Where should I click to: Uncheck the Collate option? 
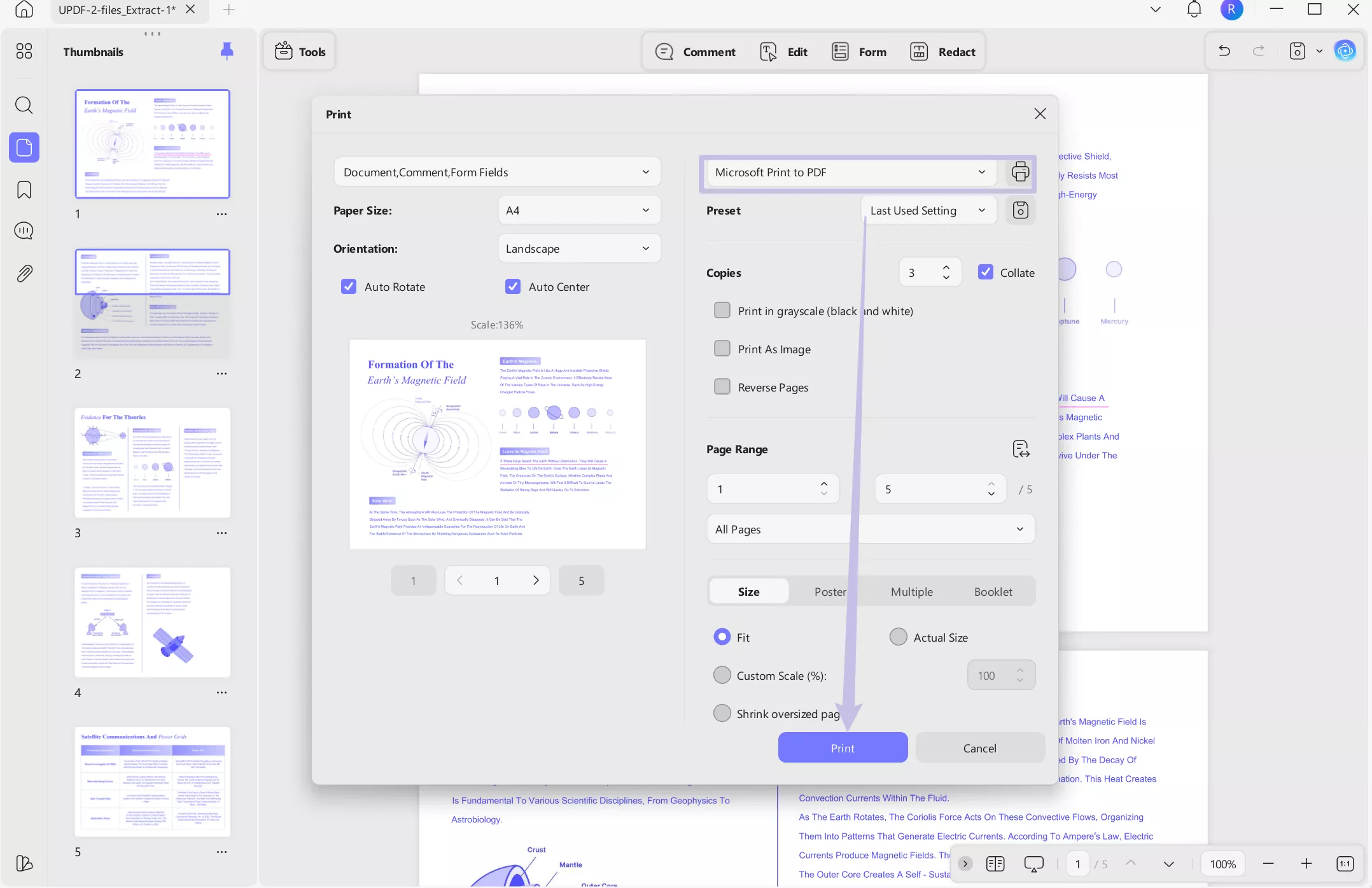[985, 272]
